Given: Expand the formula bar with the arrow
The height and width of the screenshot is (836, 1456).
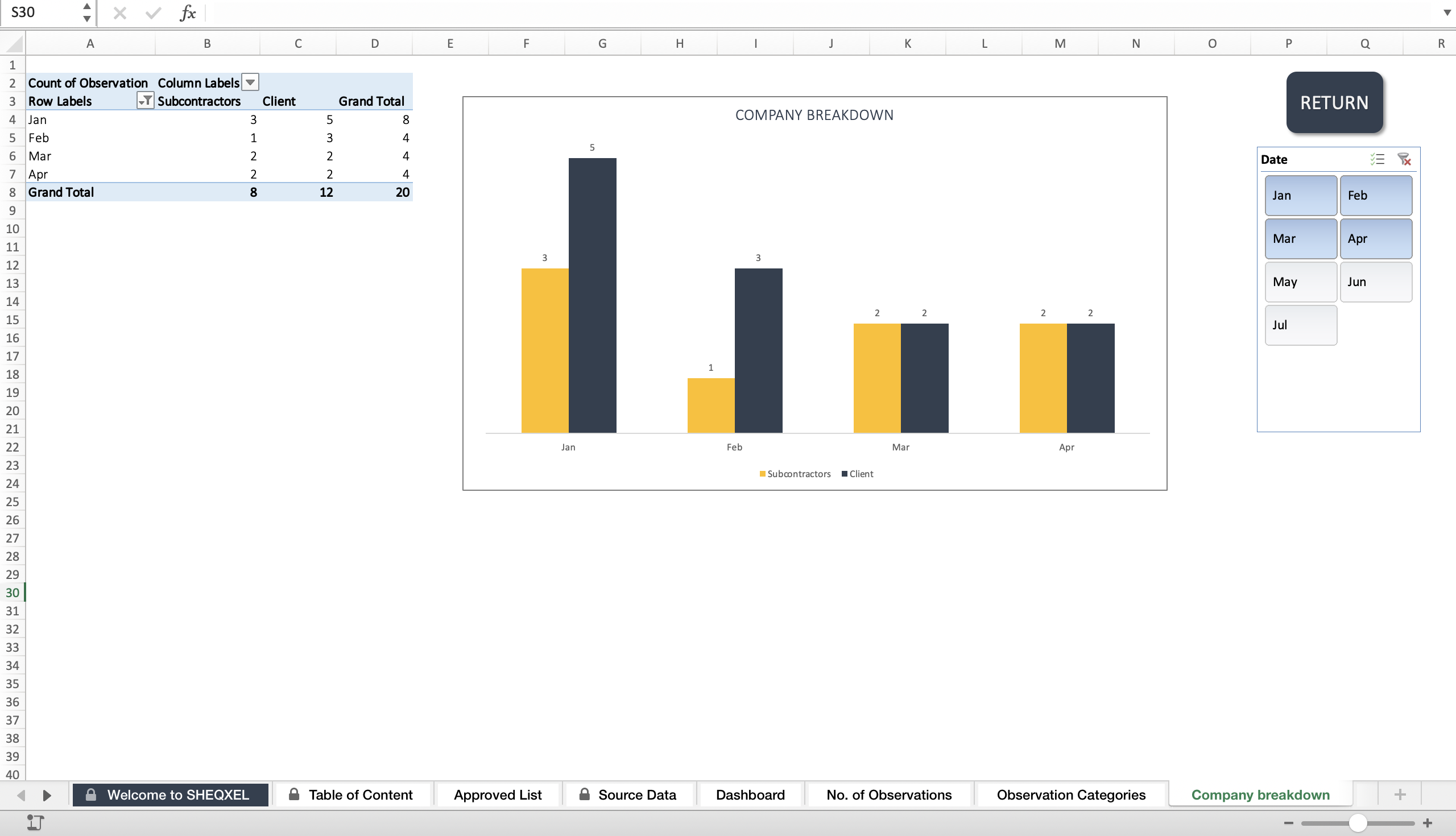Looking at the screenshot, I should point(1447,13).
